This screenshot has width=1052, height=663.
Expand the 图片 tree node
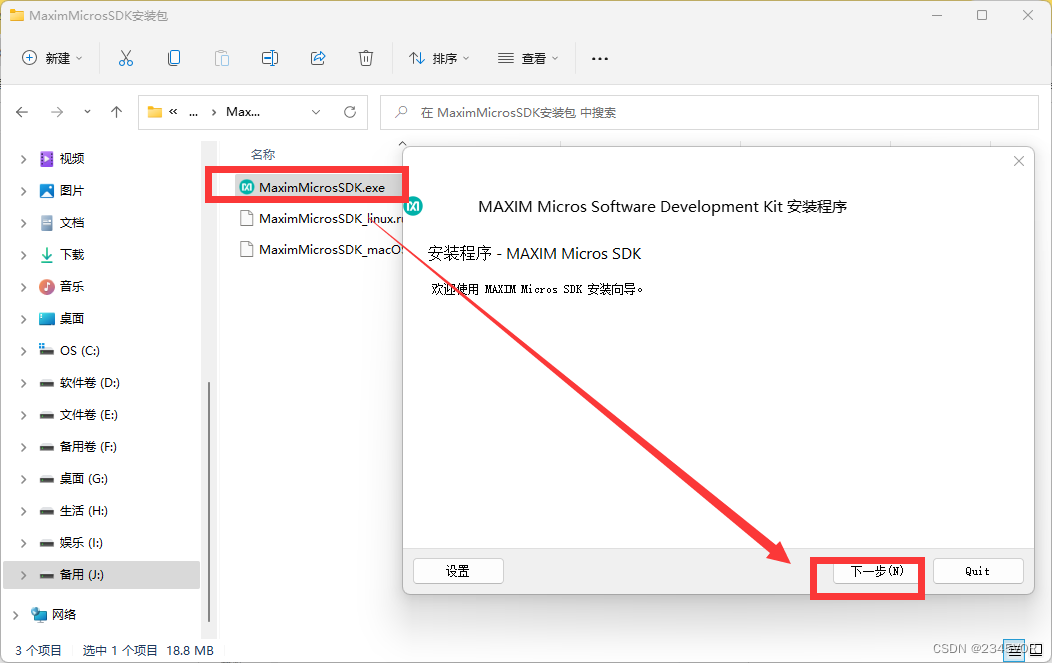coord(23,191)
